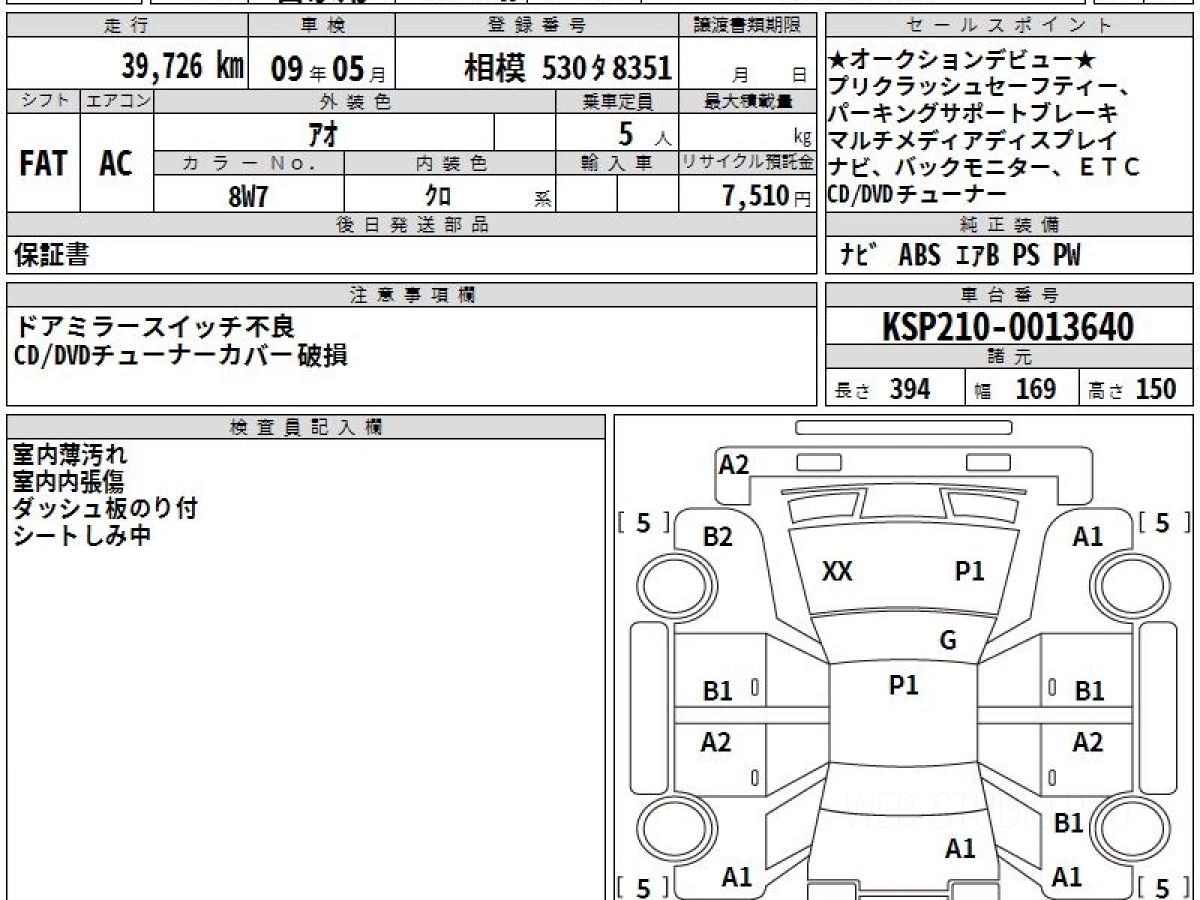Click the note CD/DVDチューナーカバー破損

point(181,355)
